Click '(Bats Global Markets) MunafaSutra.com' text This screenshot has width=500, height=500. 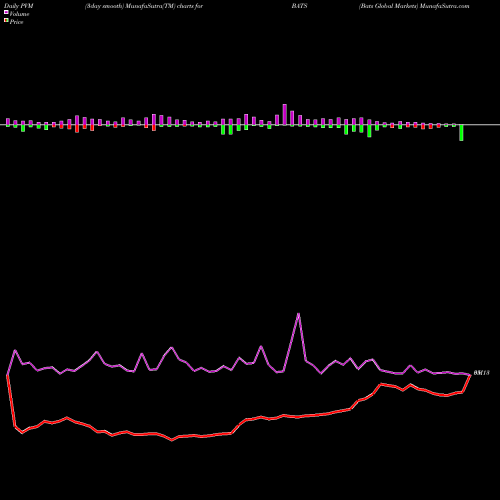[x=414, y=6]
